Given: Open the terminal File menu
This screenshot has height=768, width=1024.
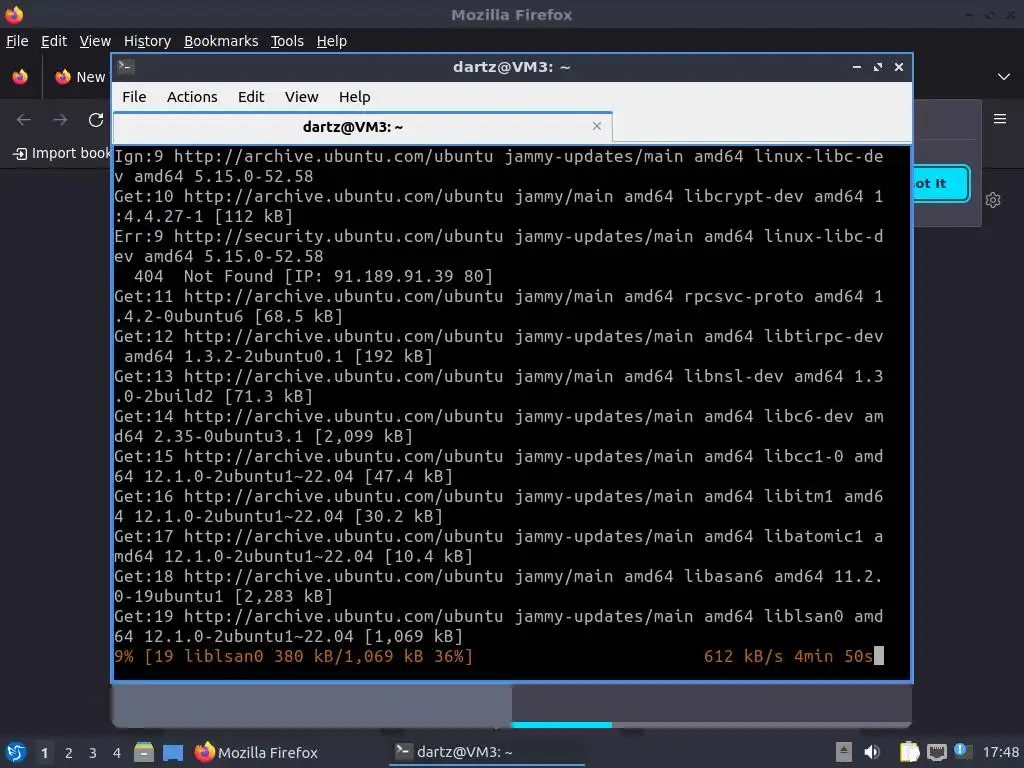Looking at the screenshot, I should (x=134, y=97).
